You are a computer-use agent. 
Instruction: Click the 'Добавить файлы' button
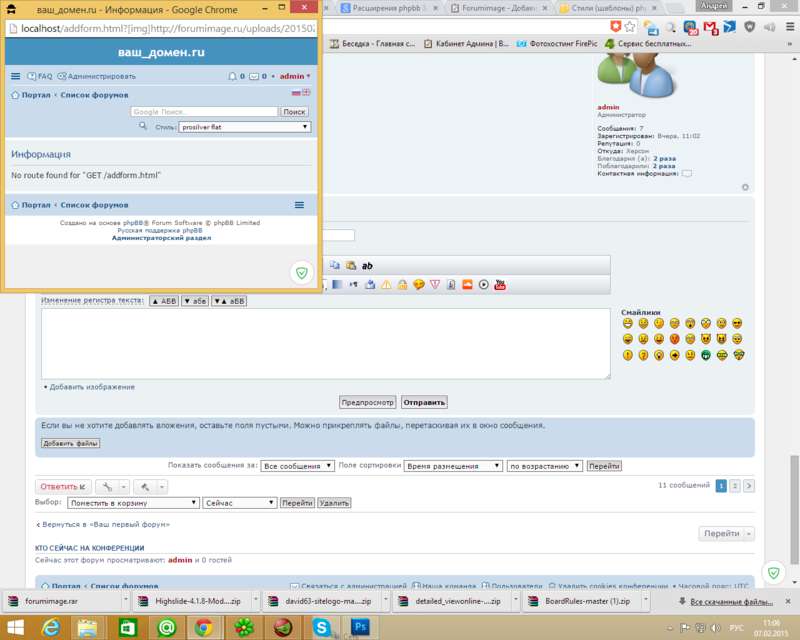point(70,443)
